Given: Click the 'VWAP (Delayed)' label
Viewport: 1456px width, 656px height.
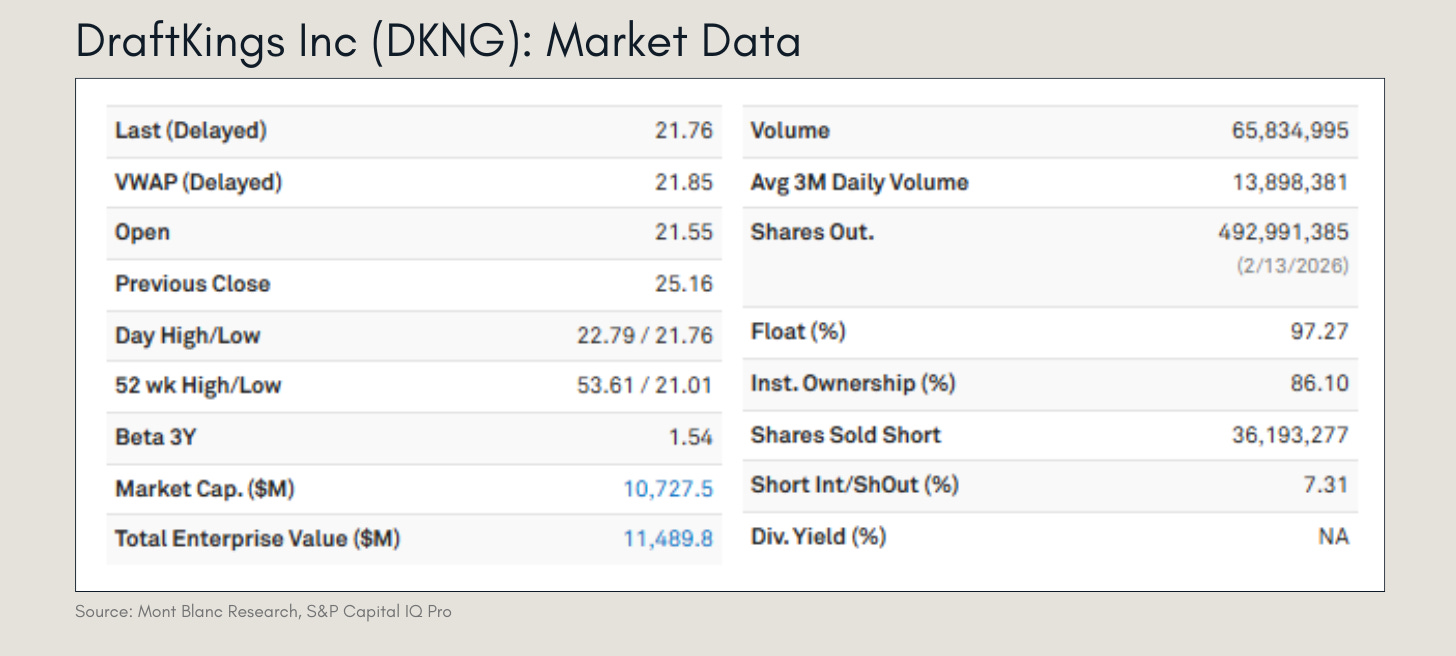Looking at the screenshot, I should pos(198,183).
